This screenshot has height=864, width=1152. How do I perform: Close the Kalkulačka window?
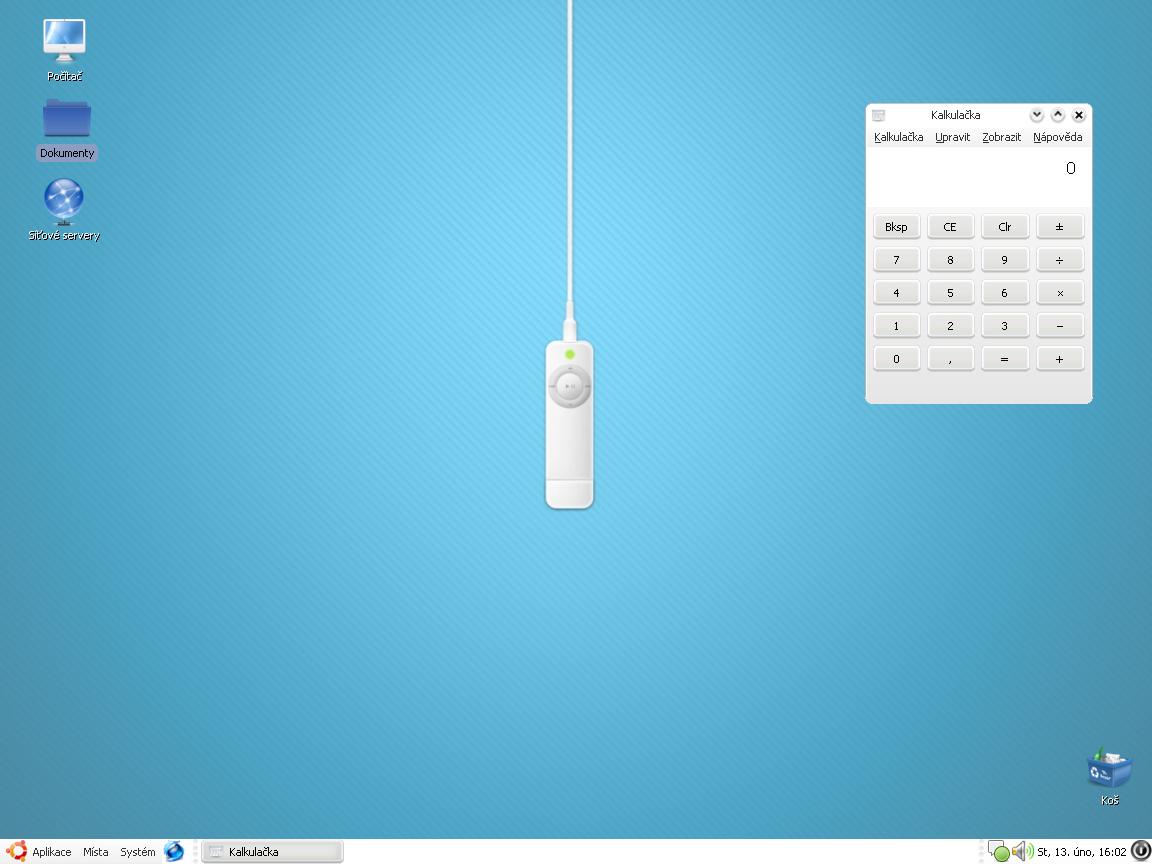pyautogui.click(x=1079, y=115)
